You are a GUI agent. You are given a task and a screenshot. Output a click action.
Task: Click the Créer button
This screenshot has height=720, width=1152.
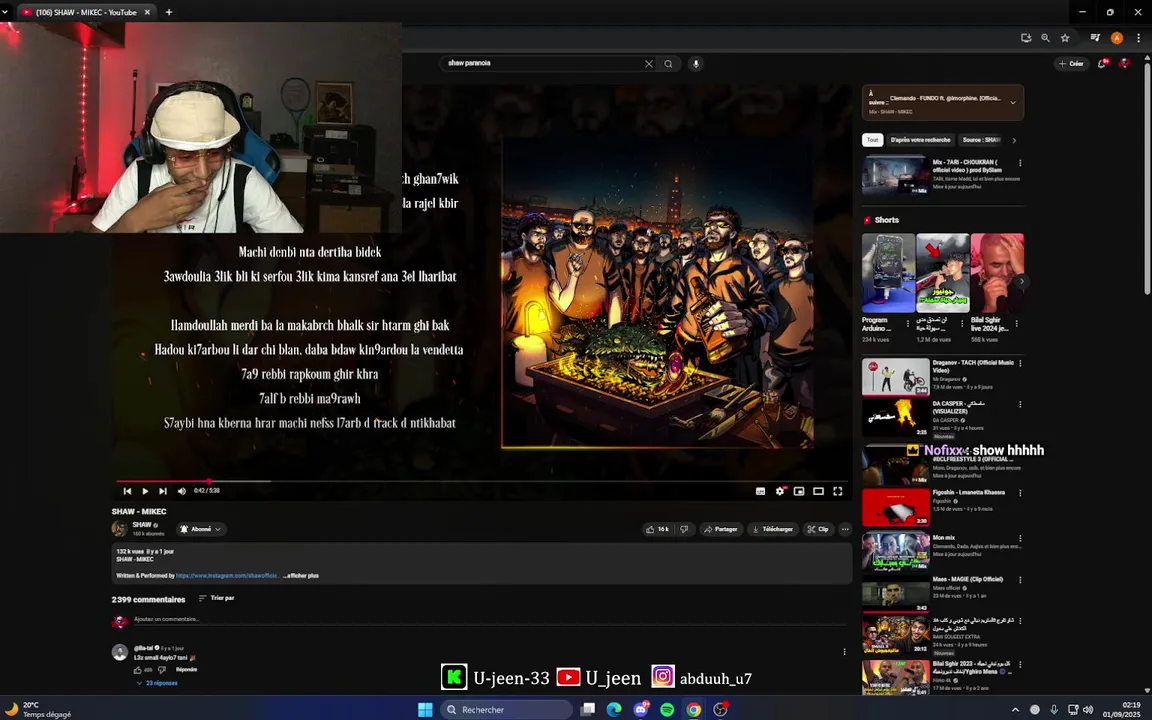coord(1071,64)
